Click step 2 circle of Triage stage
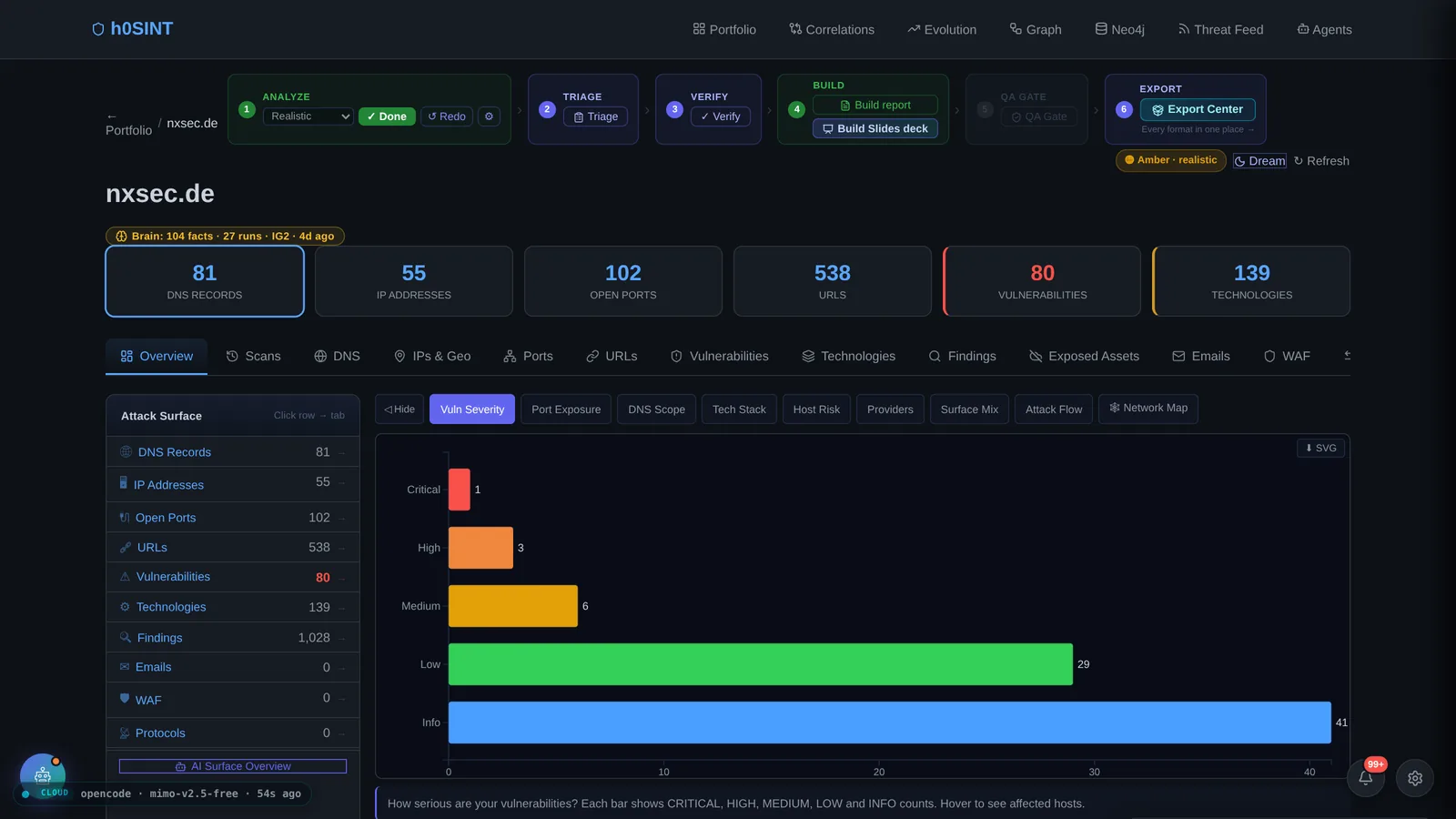The height and width of the screenshot is (819, 1456). (547, 109)
